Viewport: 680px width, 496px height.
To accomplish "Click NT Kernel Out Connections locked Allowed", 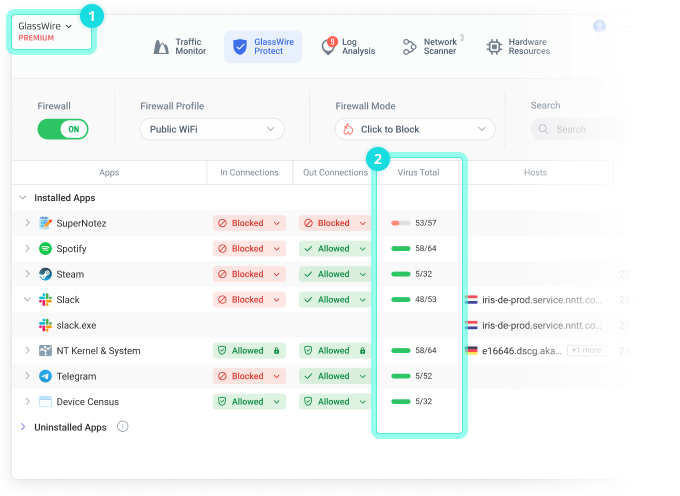I will coord(335,350).
